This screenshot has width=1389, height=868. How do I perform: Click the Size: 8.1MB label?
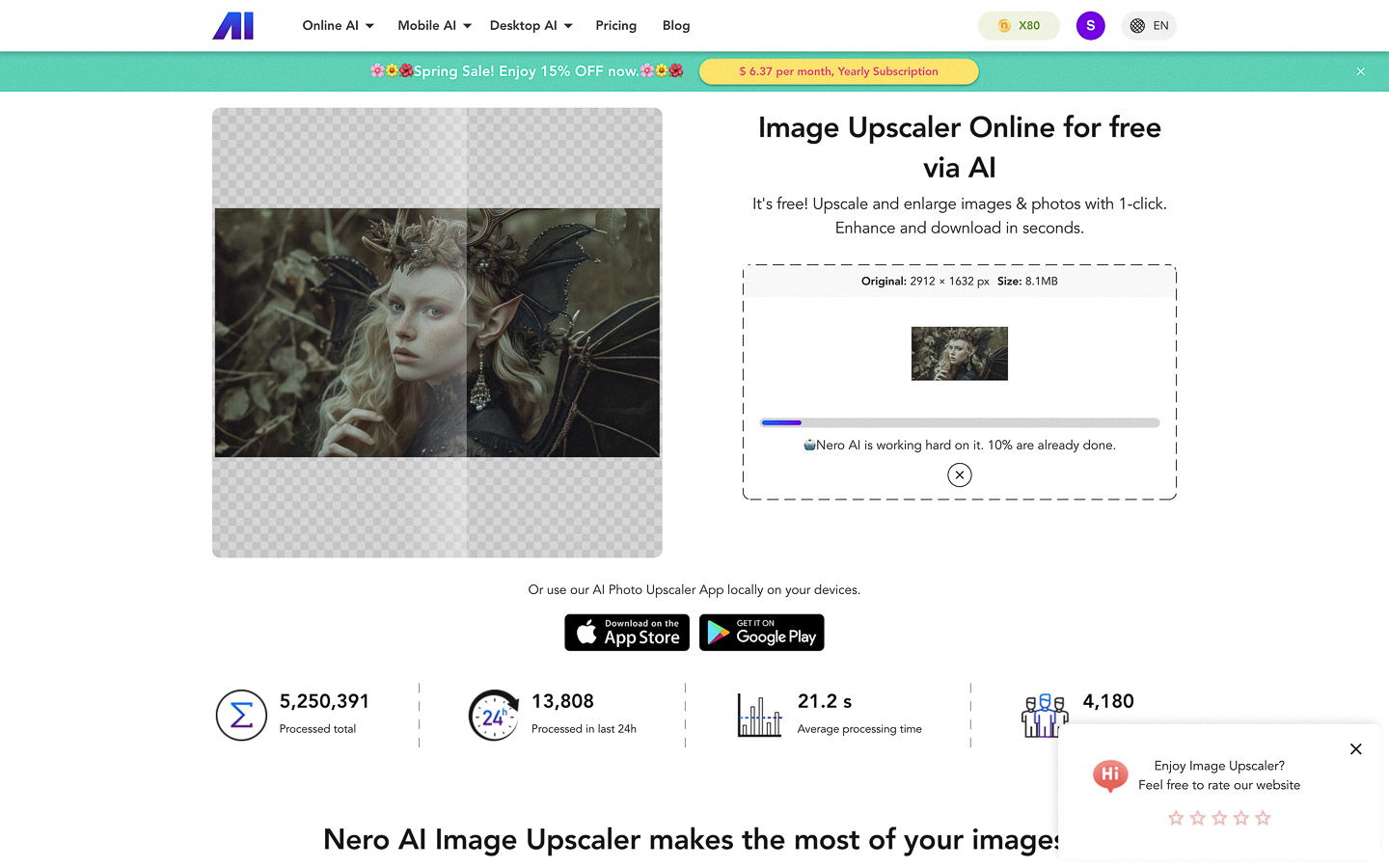(x=1027, y=281)
